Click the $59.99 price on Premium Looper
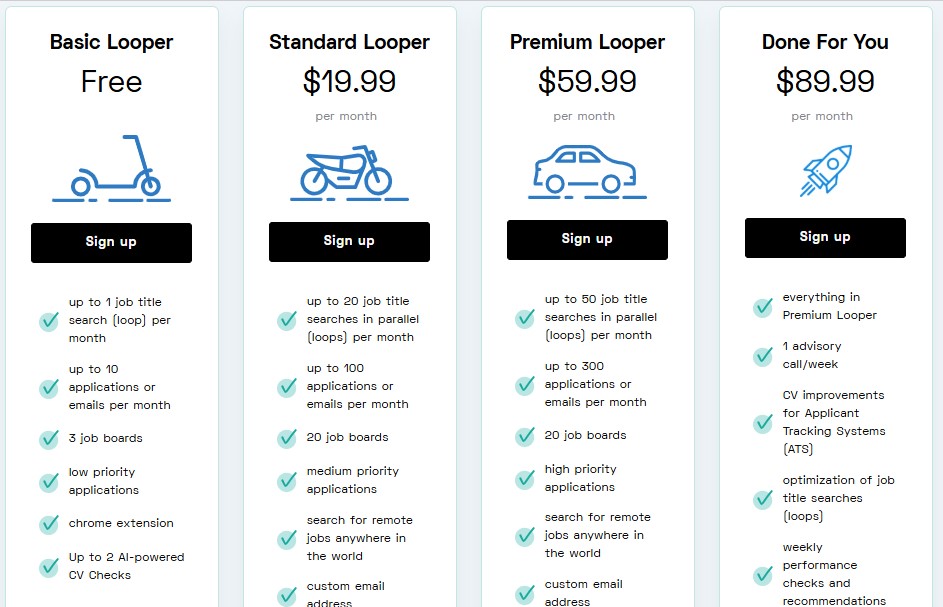This screenshot has width=943, height=607. [x=585, y=81]
